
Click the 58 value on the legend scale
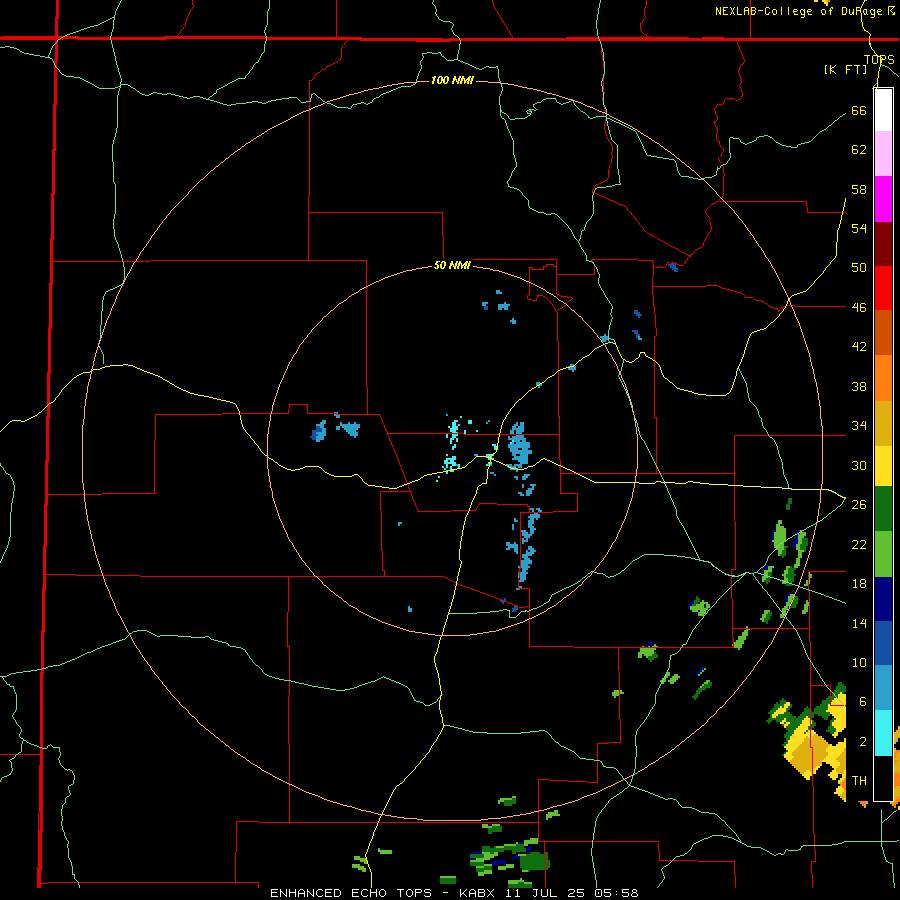point(859,189)
